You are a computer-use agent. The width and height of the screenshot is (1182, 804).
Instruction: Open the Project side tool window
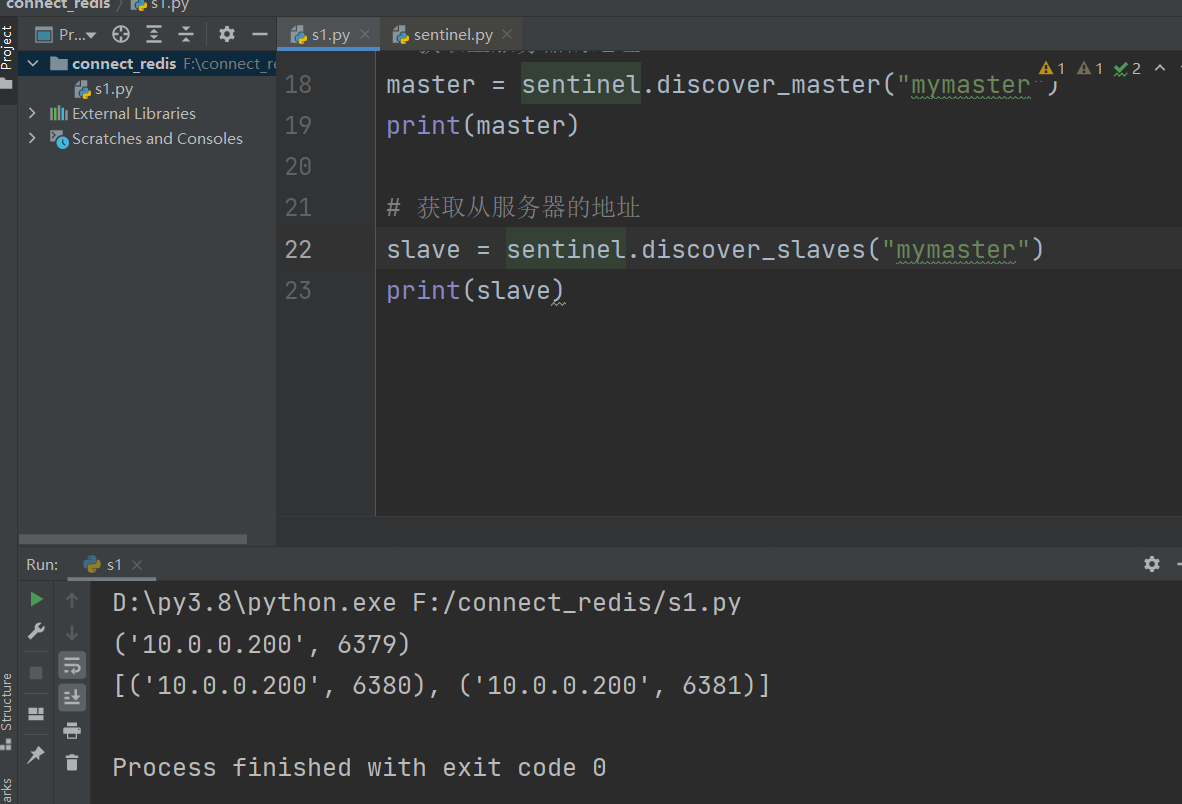(7, 56)
